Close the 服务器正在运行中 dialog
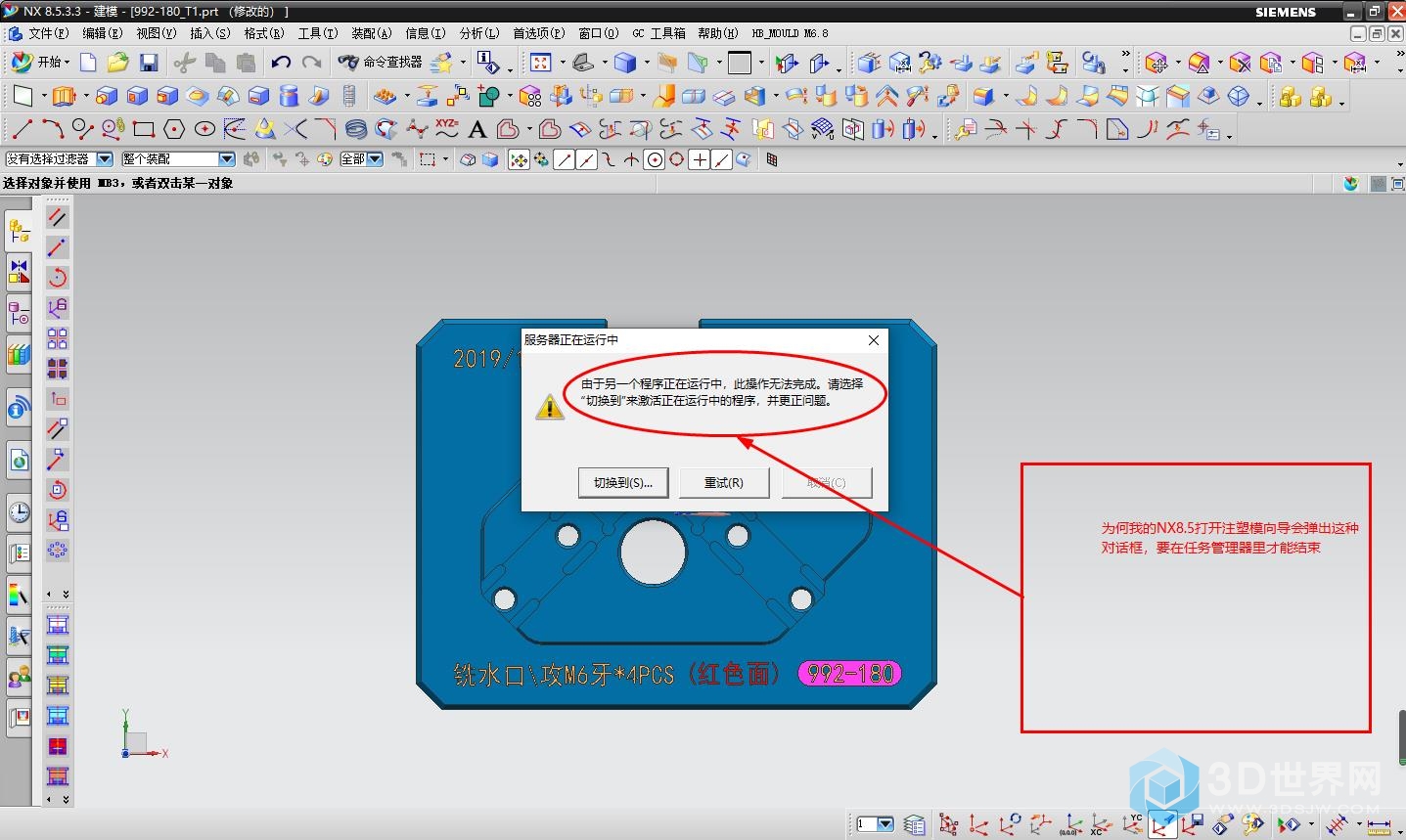The image size is (1406, 840). [x=874, y=340]
